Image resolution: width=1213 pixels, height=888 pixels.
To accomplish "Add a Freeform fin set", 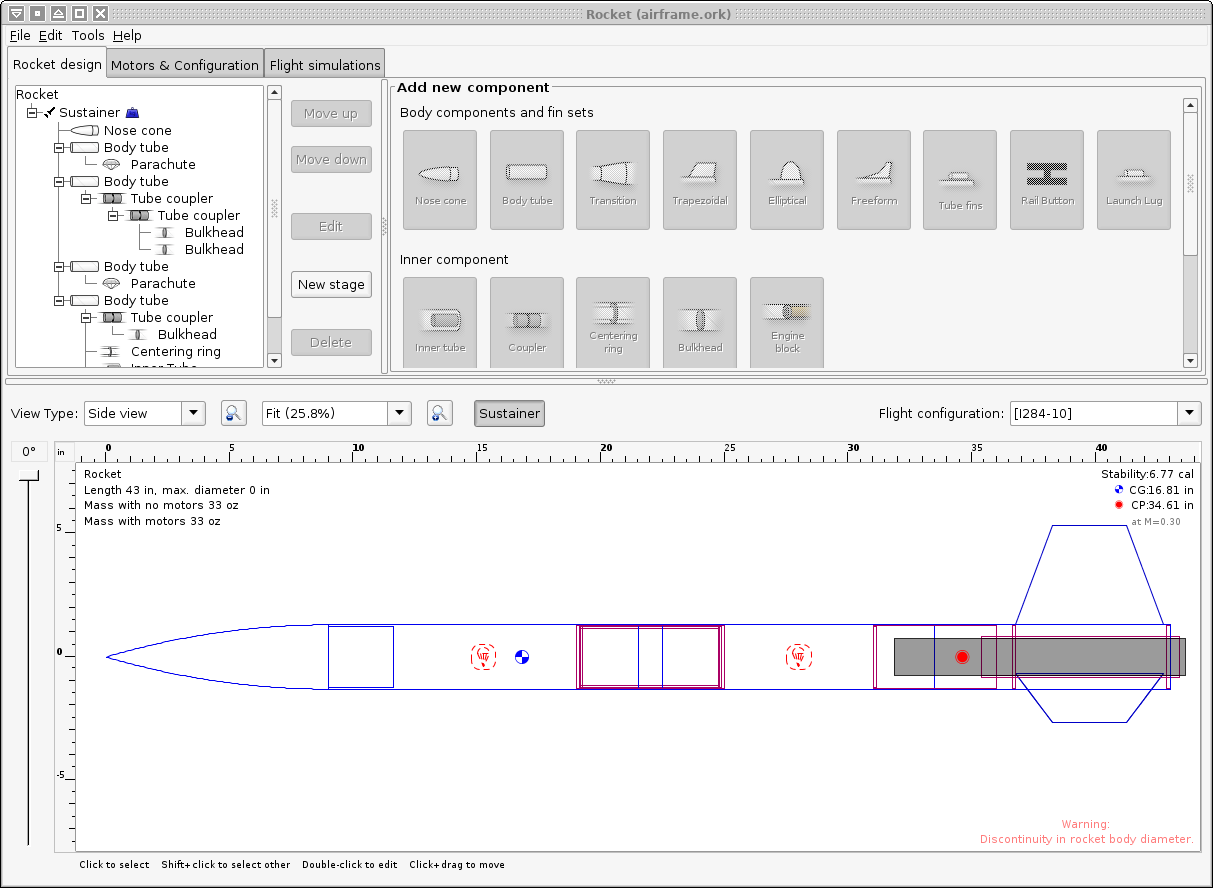I will pos(874,180).
